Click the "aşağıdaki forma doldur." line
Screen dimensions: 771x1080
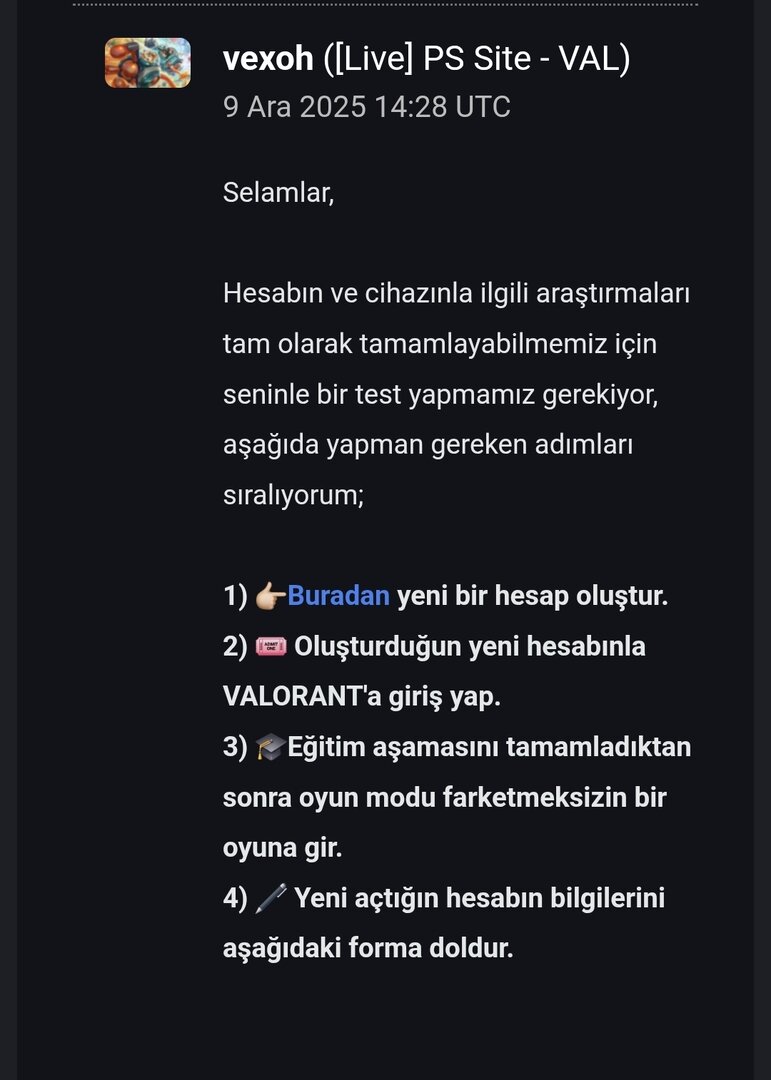[x=367, y=949]
